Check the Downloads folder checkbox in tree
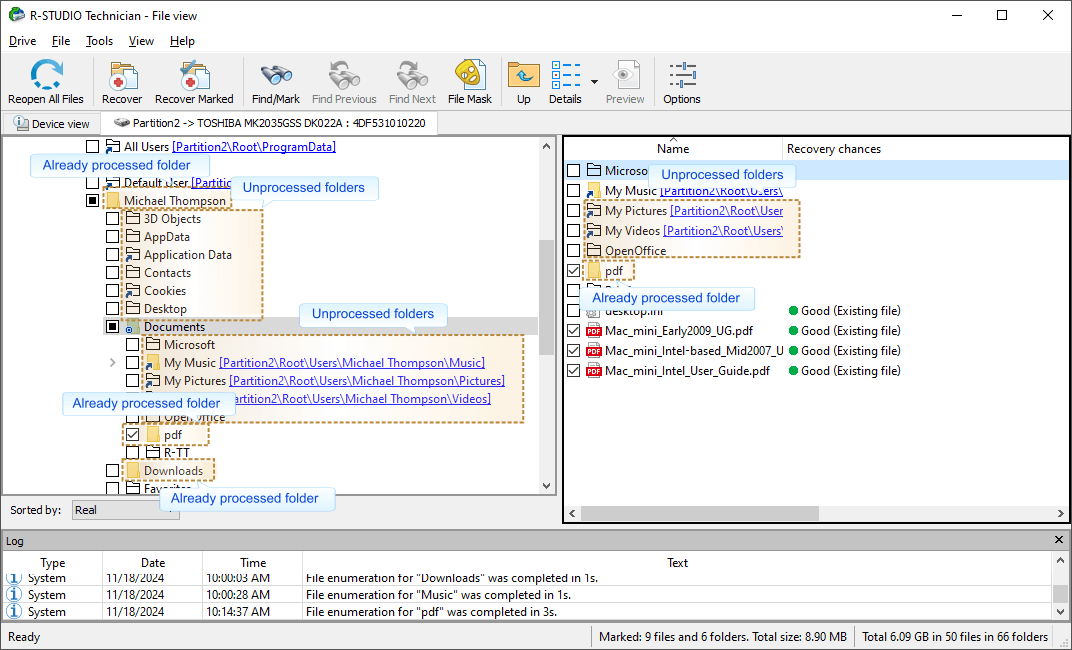Screen dimensions: 1072x650 tap(113, 470)
